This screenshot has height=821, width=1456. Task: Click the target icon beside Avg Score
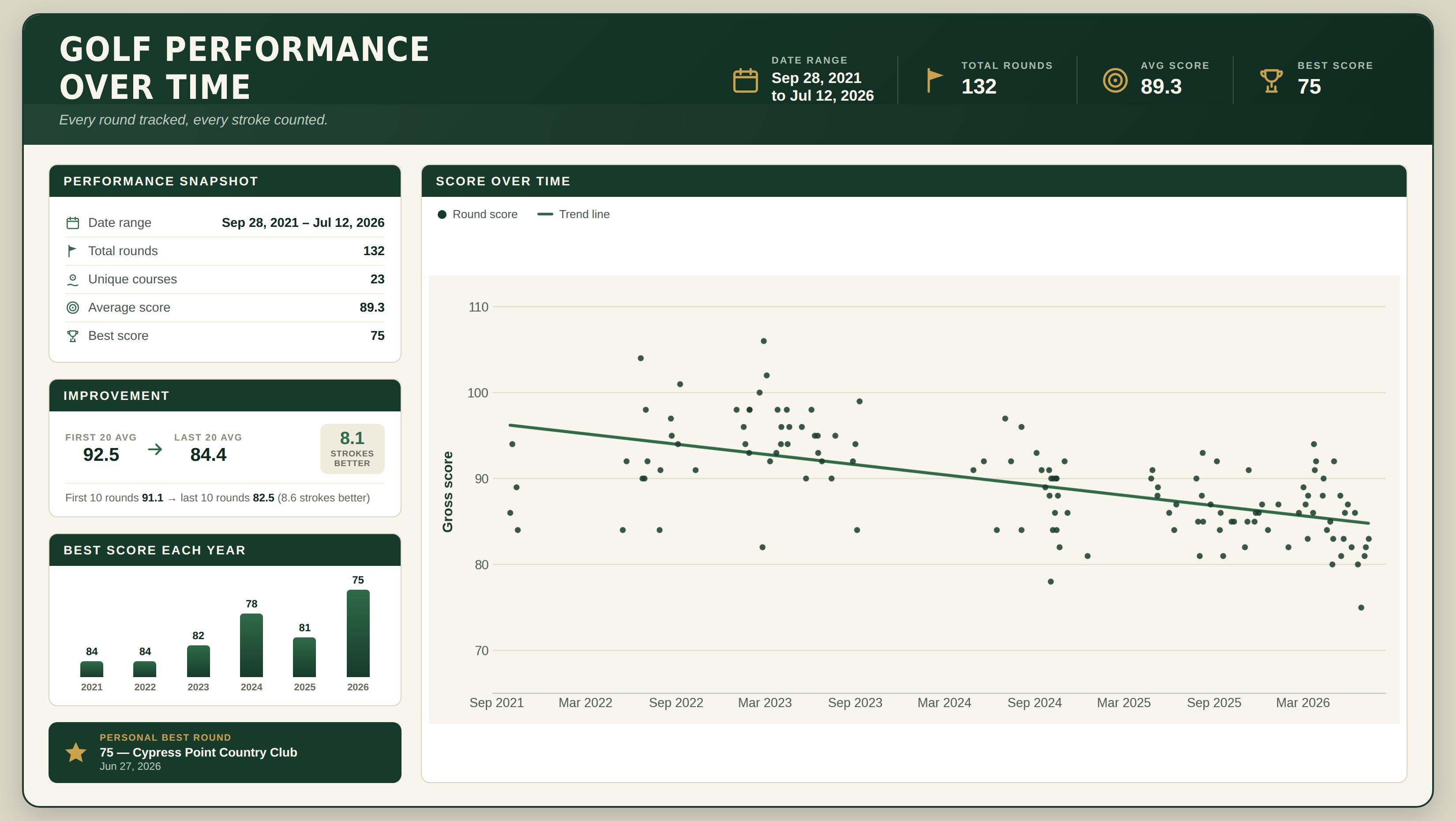tap(1115, 80)
